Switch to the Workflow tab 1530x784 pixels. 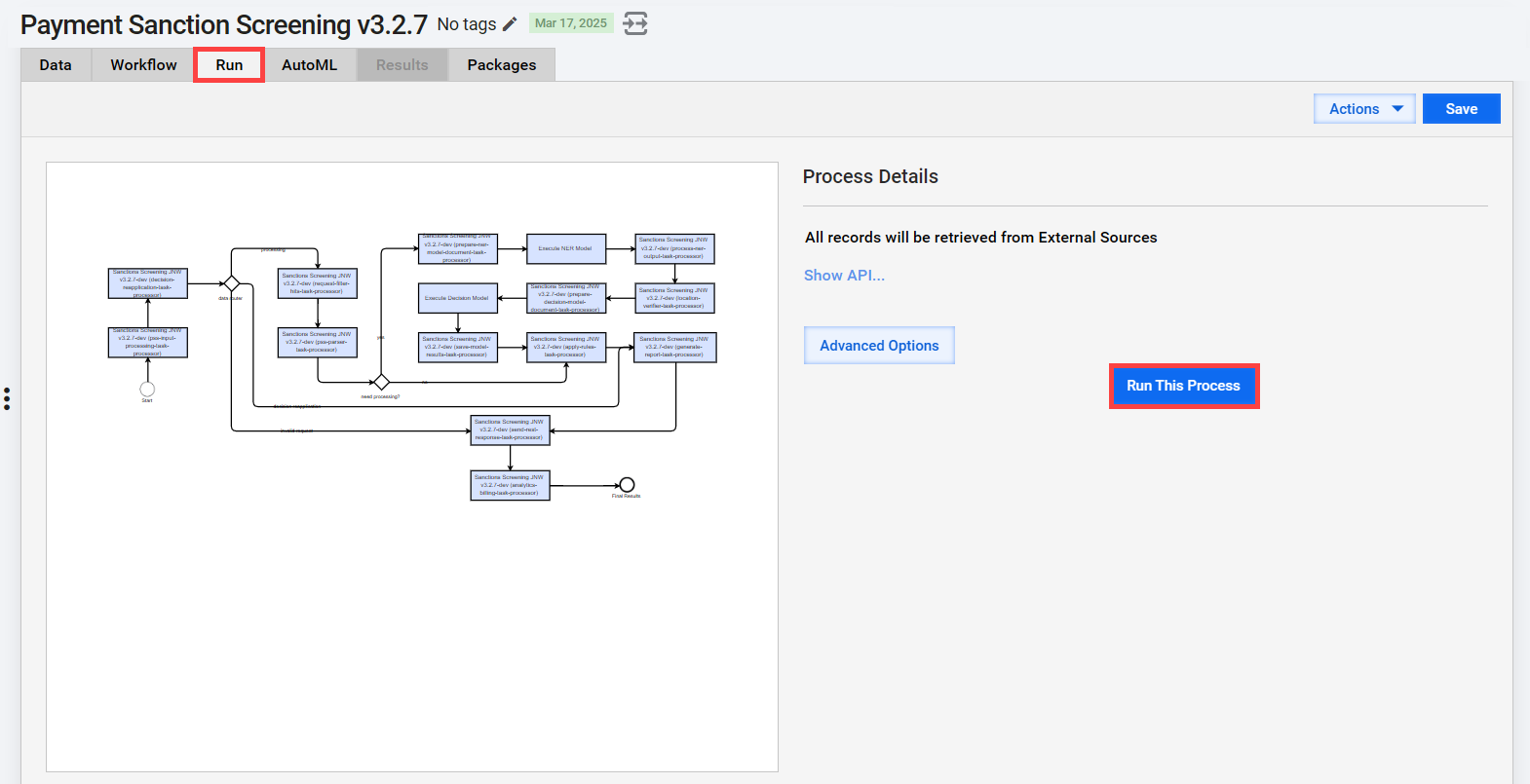143,65
